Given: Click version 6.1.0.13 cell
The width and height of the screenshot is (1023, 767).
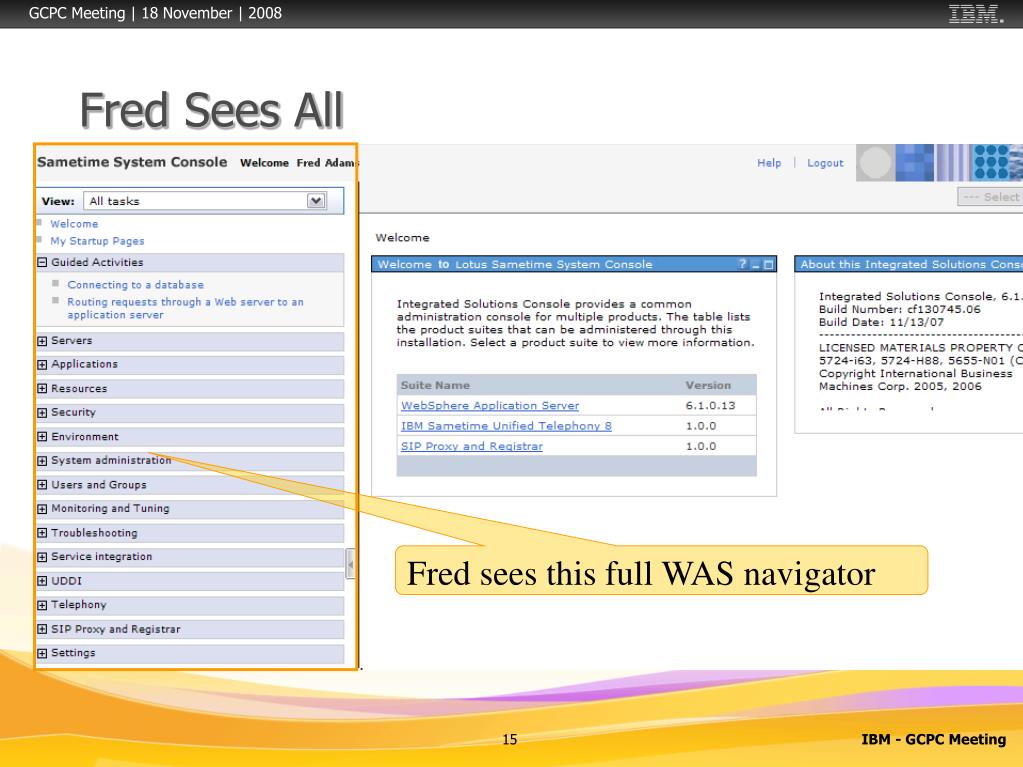Looking at the screenshot, I should (710, 405).
